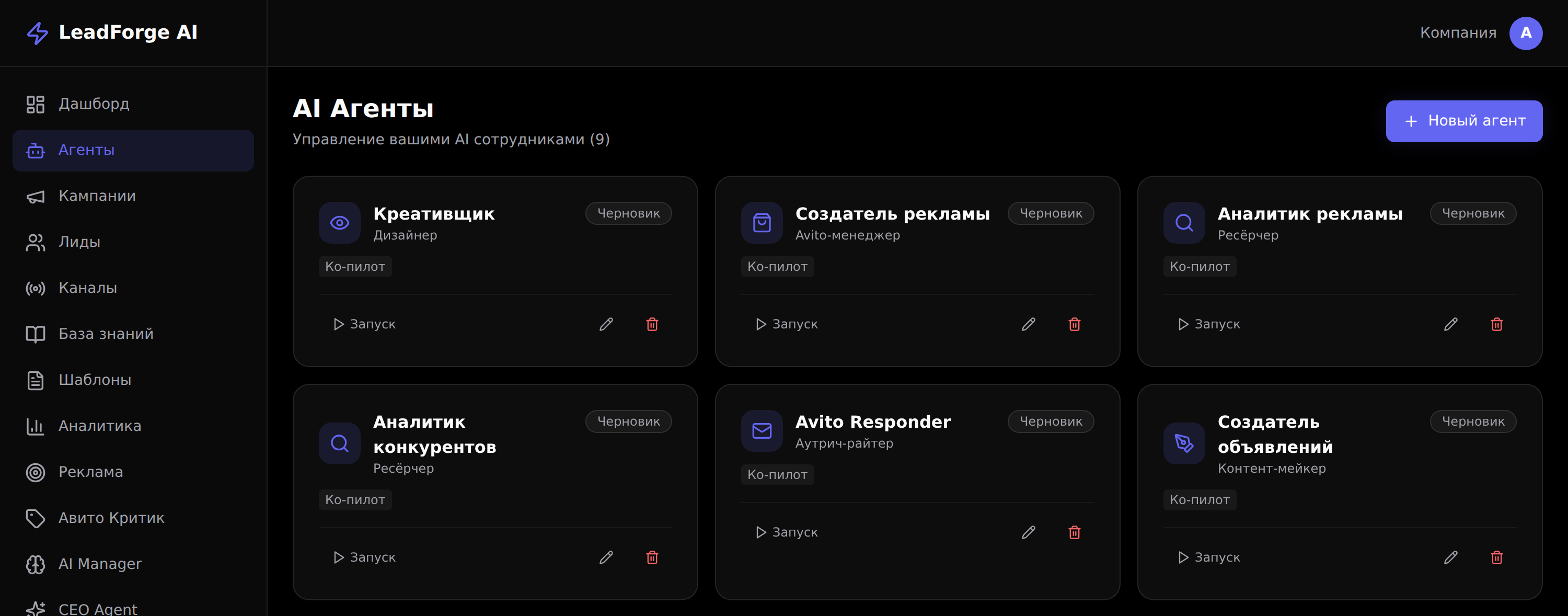The height and width of the screenshot is (616, 1568).
Task: Click the Авито Критик tag icon
Action: 36,518
